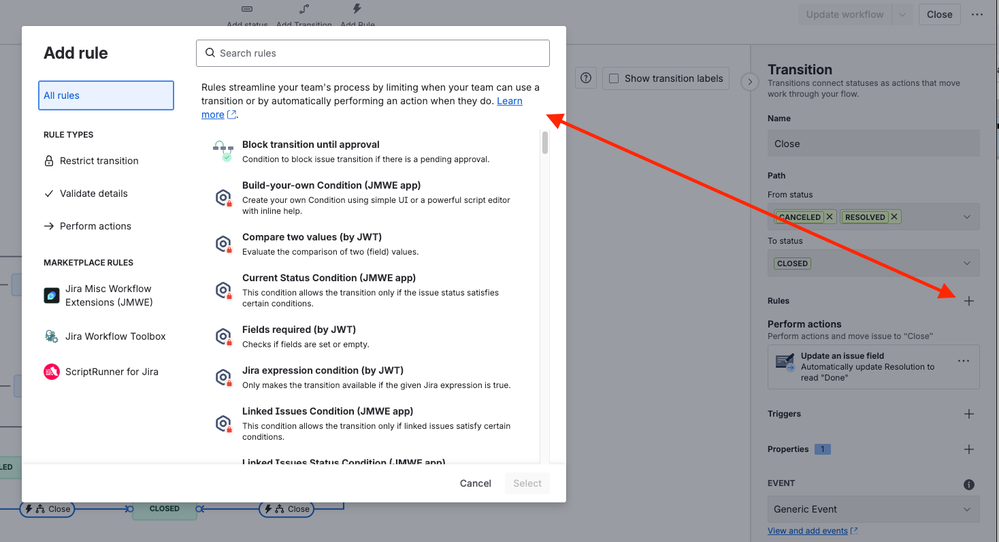Open the EVENT info icon
The width and height of the screenshot is (999, 542).
pos(968,485)
